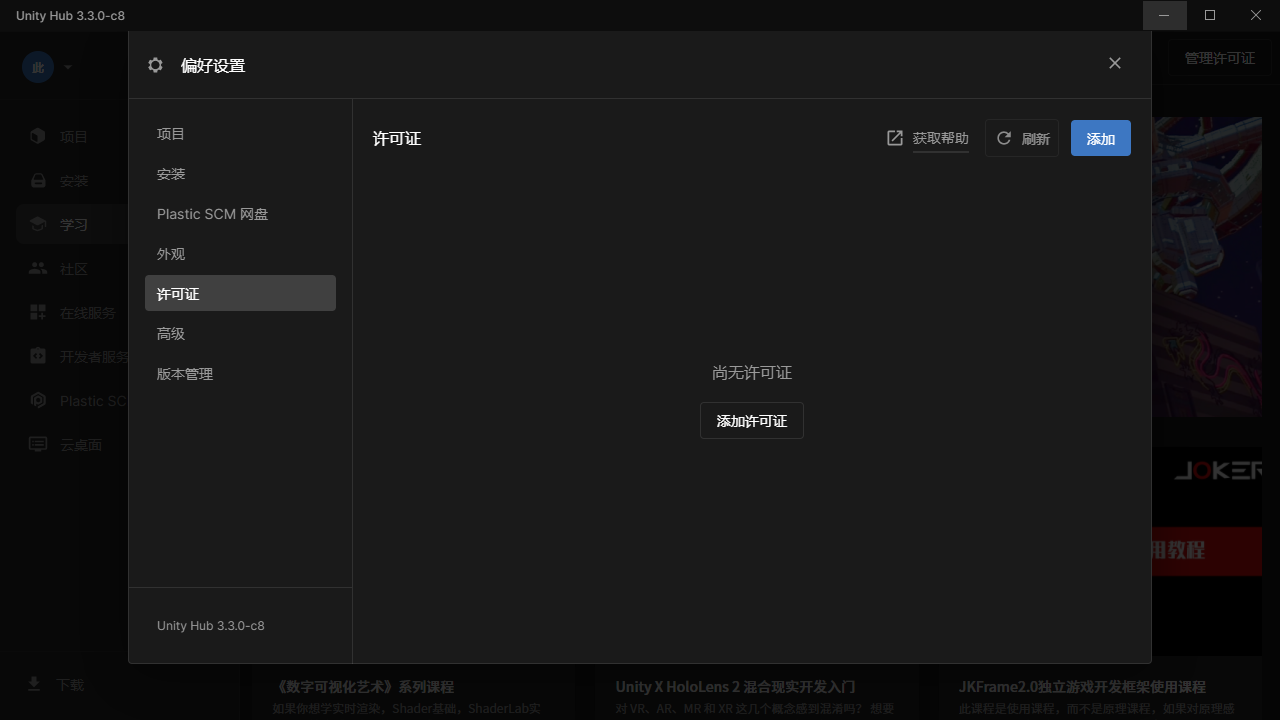Click the 在线服务 grid icon
This screenshot has width=1280, height=720.
(x=38, y=312)
